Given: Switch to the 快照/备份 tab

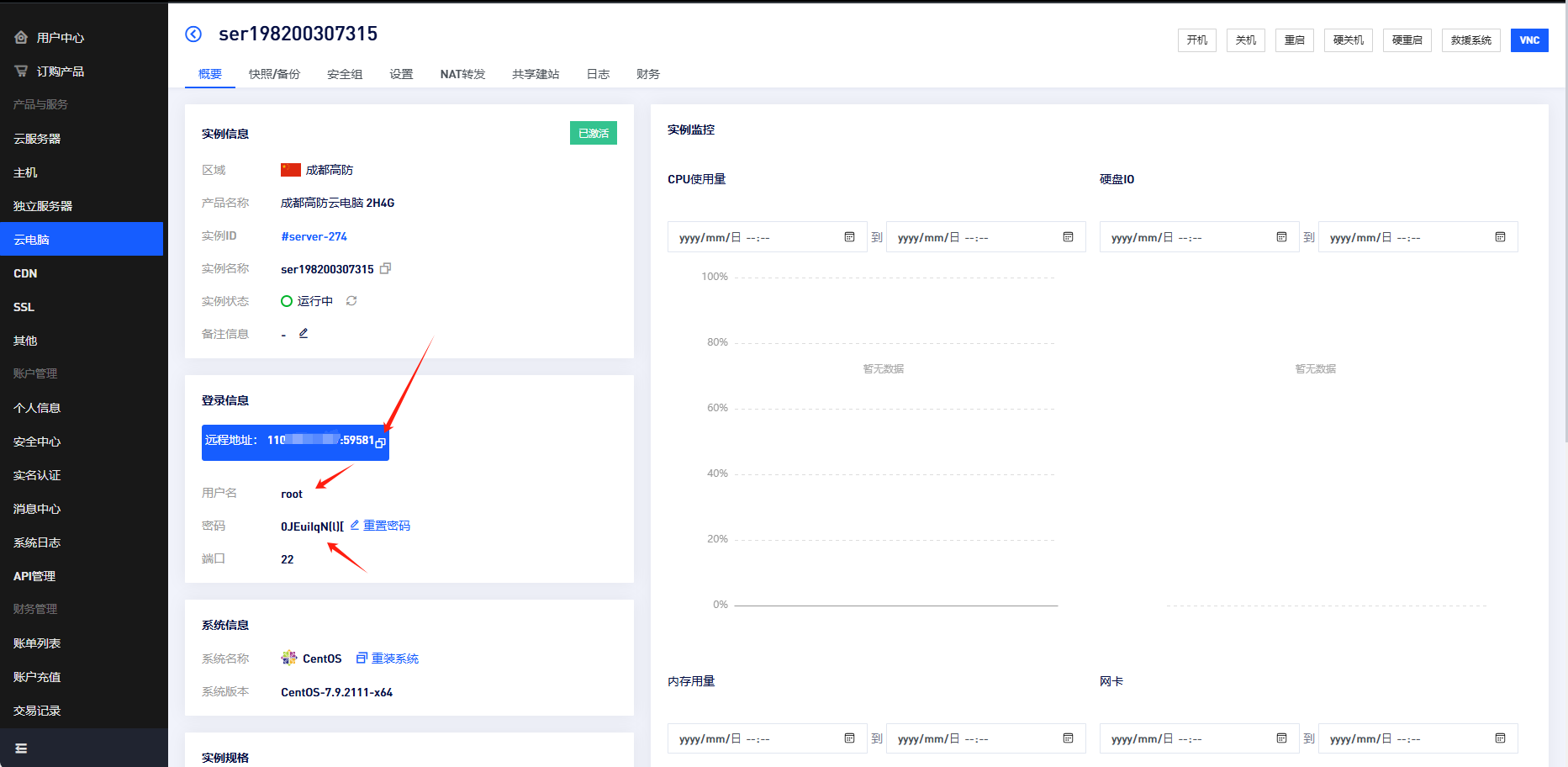Looking at the screenshot, I should coord(274,74).
